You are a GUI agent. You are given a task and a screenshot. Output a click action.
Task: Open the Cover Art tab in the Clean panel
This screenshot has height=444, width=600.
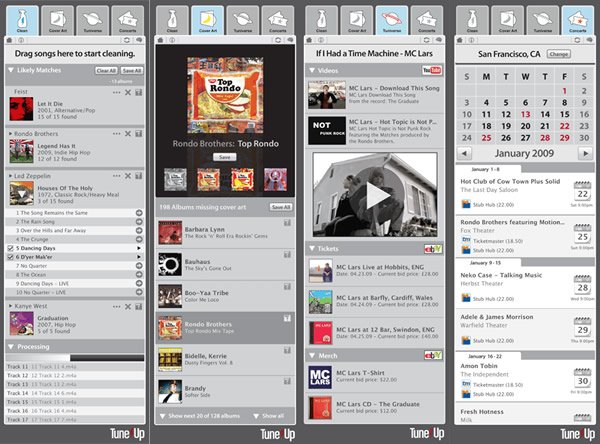point(57,21)
